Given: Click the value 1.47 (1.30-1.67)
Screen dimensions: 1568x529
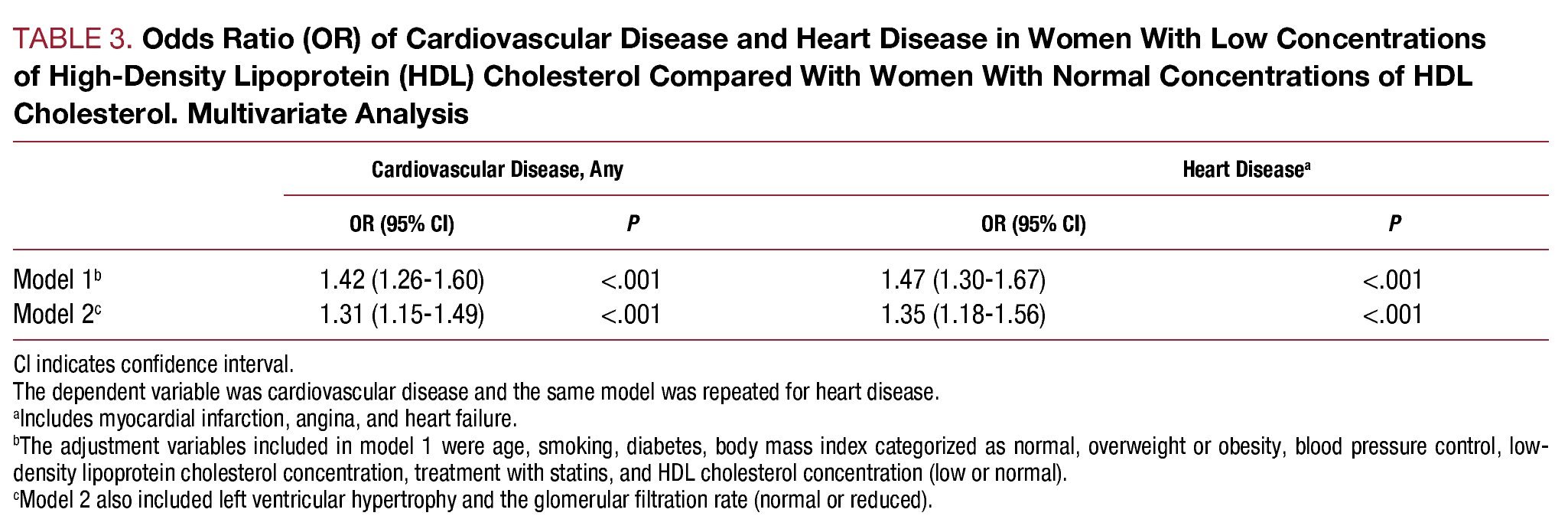Looking at the screenshot, I should pos(963,280).
